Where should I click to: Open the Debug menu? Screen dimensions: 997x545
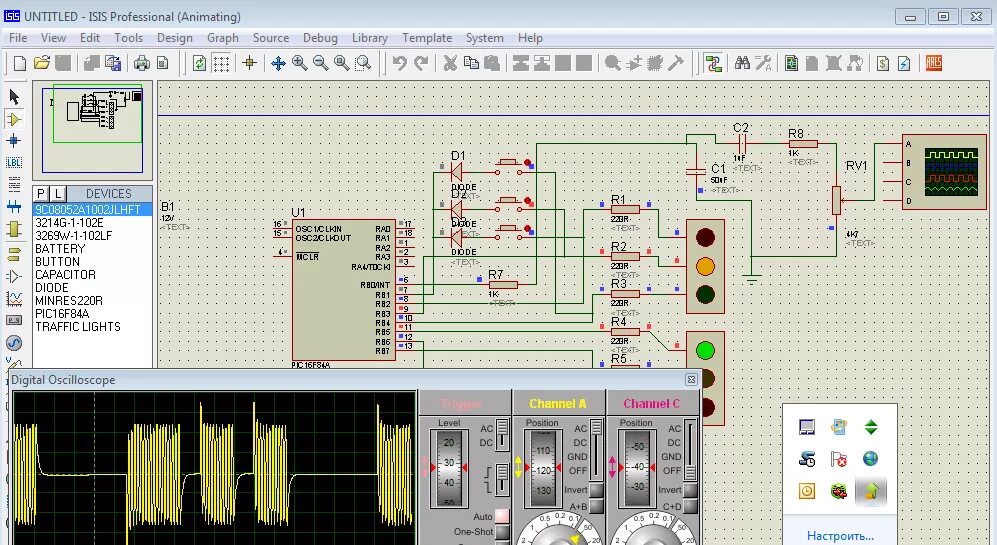click(320, 38)
